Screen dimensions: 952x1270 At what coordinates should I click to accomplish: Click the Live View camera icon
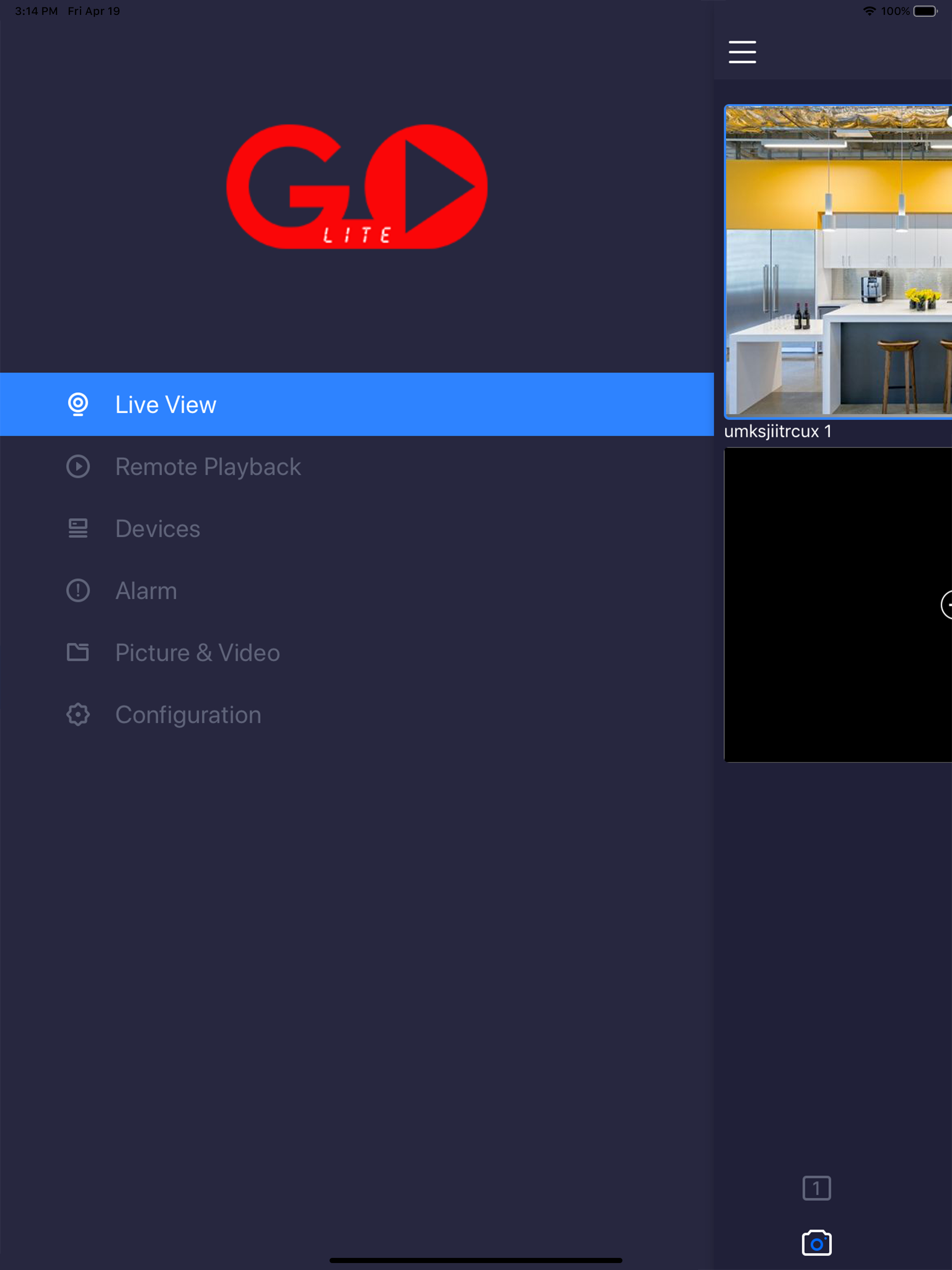(78, 404)
